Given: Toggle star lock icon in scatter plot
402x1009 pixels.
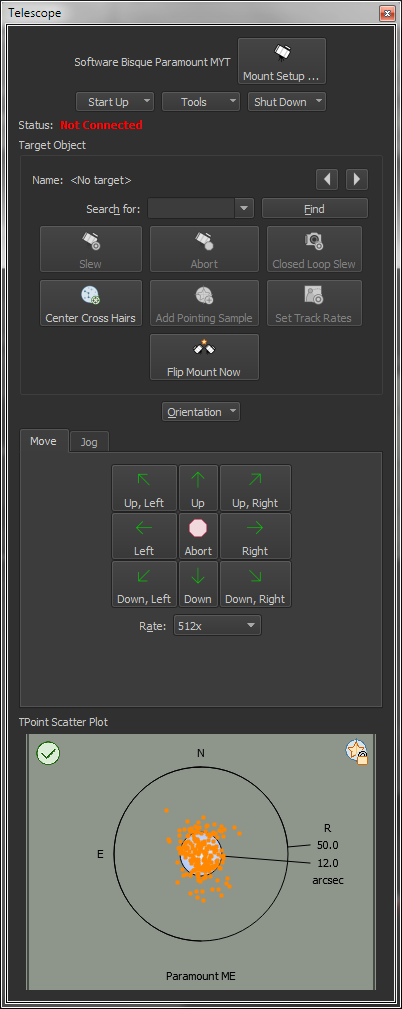Looking at the screenshot, I should 356,752.
